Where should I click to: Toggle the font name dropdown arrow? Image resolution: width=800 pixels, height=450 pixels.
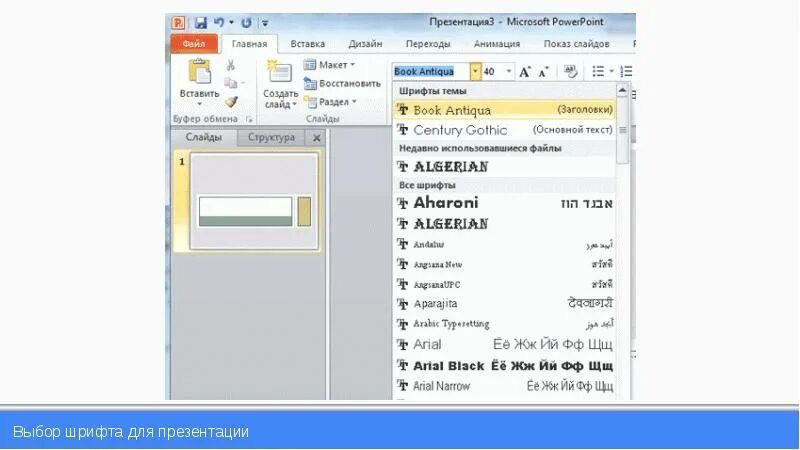(475, 71)
